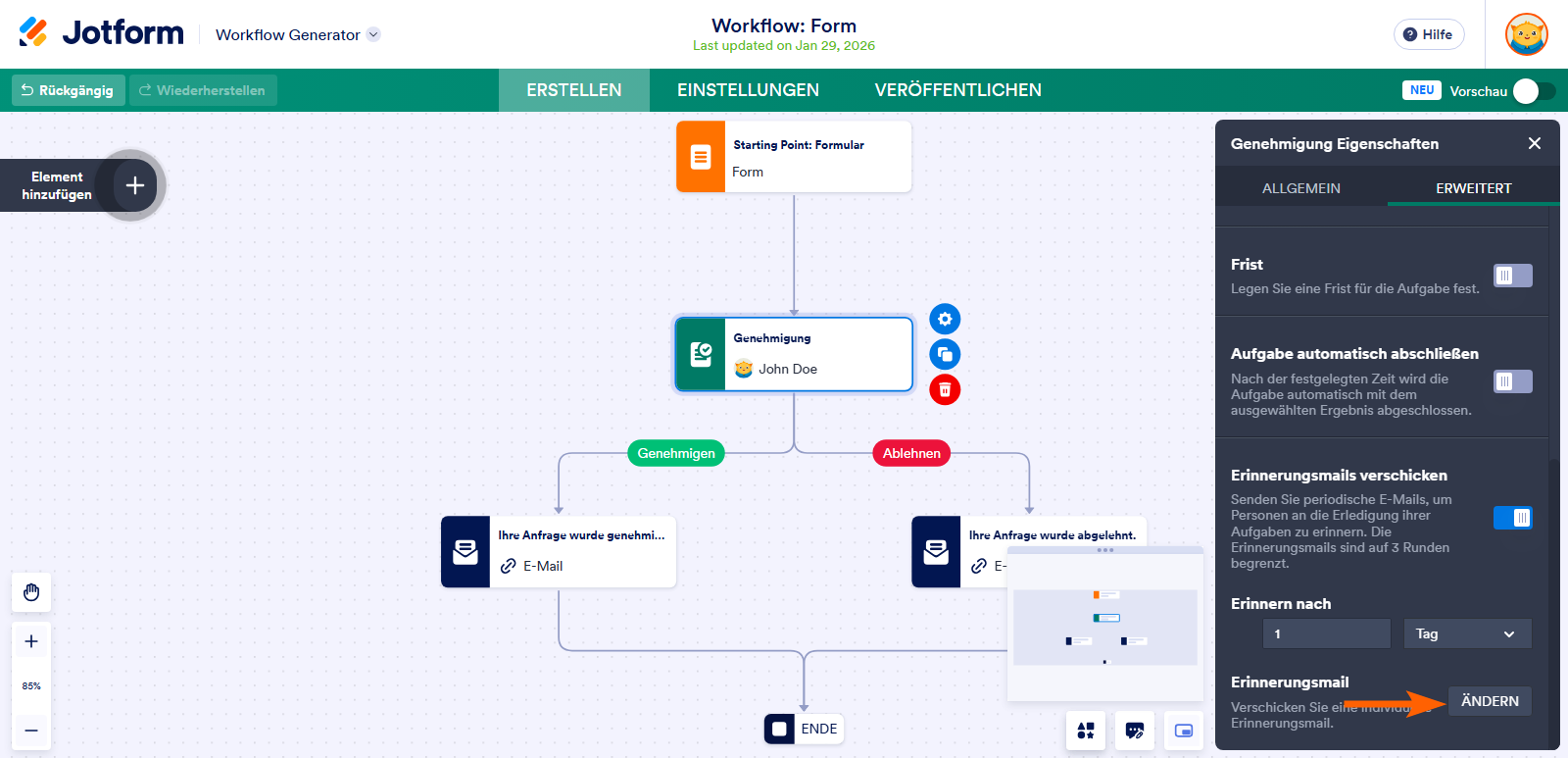This screenshot has width=1568, height=758.
Task: Click the auto-arrange elements icon
Action: [1086, 731]
